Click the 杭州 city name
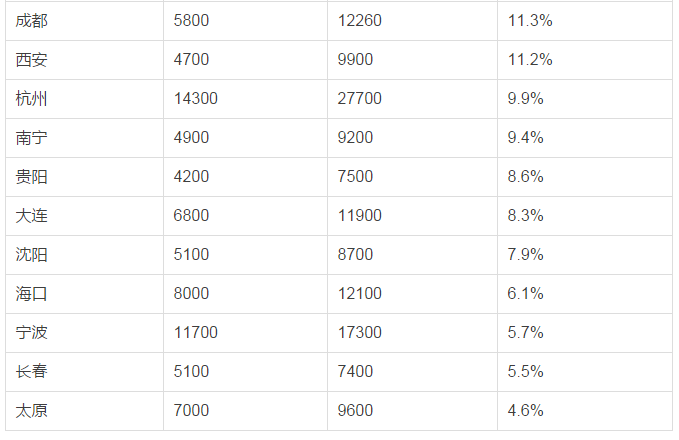The height and width of the screenshot is (440, 679). click(x=32, y=99)
